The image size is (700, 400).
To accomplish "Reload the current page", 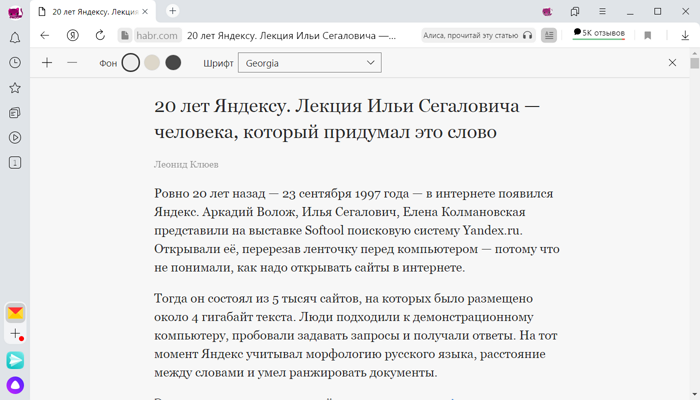I will (100, 35).
